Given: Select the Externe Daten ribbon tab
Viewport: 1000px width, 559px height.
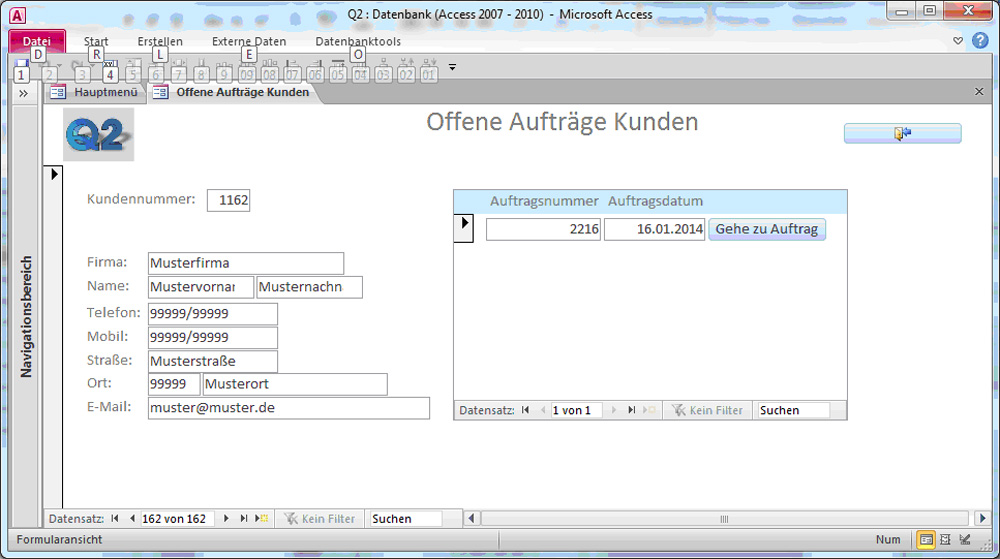Looking at the screenshot, I should coord(249,41).
